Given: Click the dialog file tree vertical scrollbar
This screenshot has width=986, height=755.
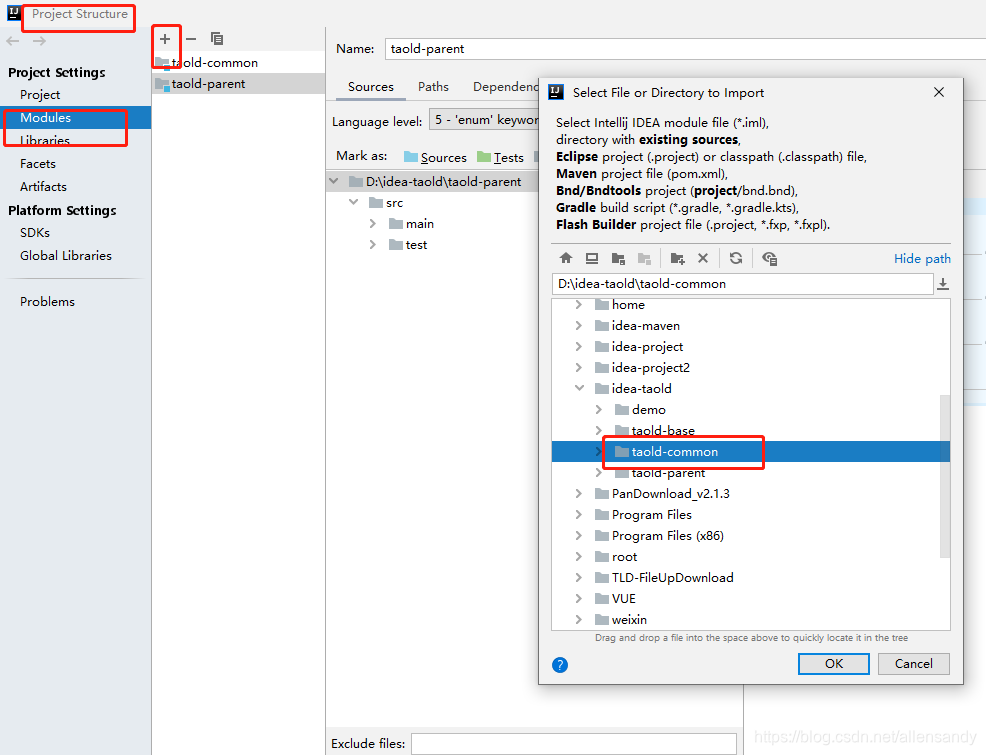Looking at the screenshot, I should pyautogui.click(x=944, y=476).
